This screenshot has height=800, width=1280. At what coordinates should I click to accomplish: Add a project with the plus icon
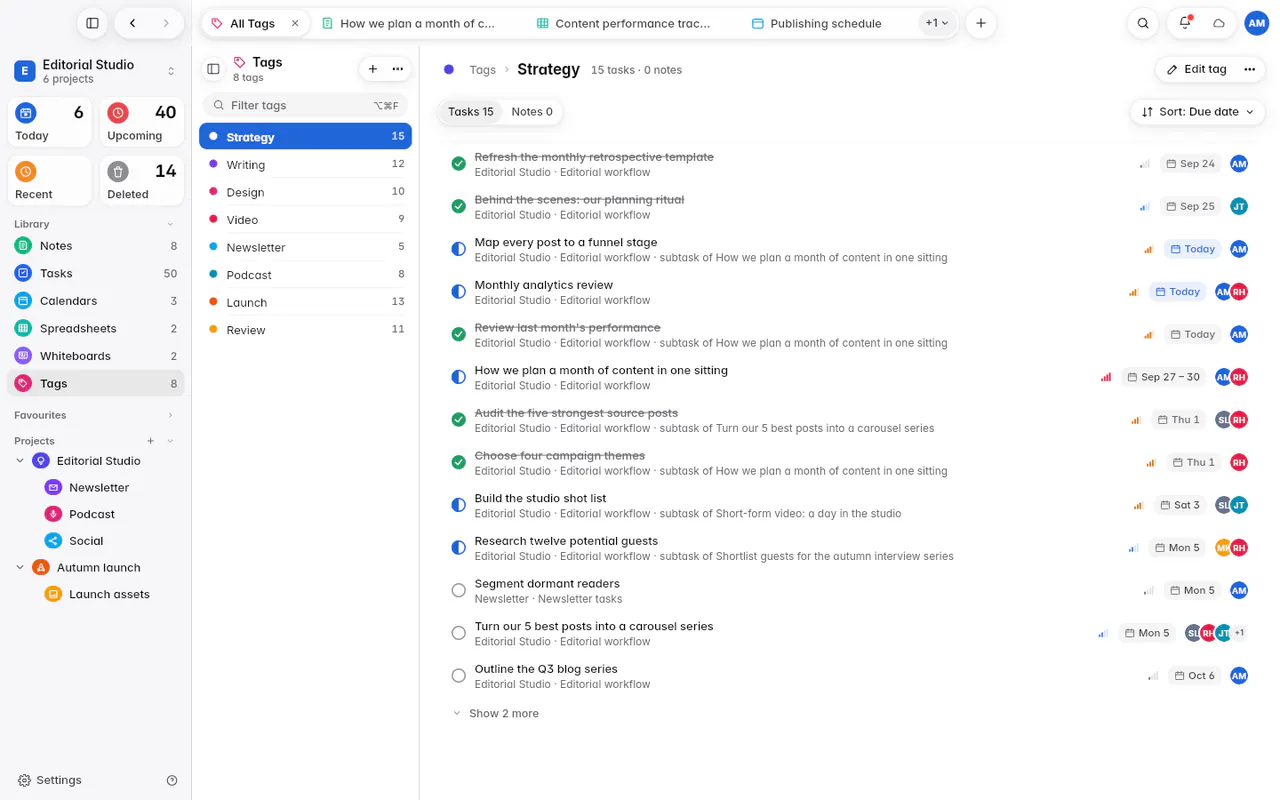[x=151, y=441]
